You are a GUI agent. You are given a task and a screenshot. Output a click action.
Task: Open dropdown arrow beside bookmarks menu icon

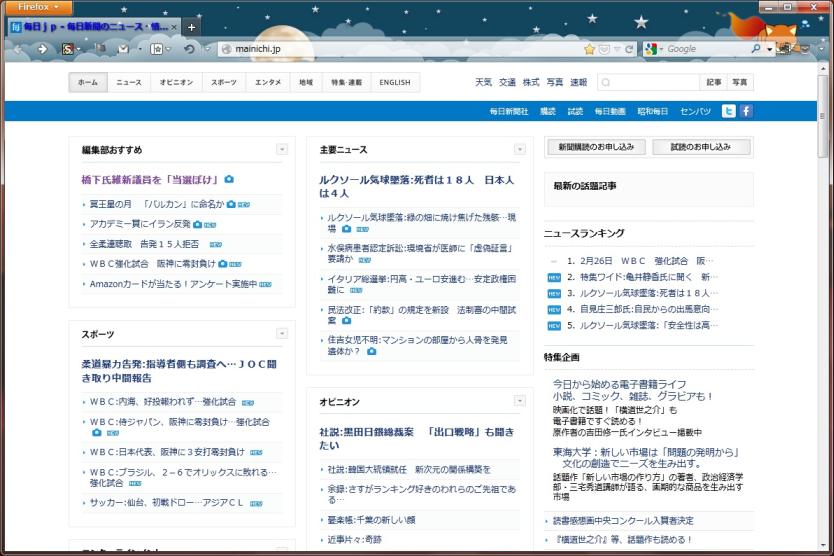pyautogui.click(x=168, y=49)
